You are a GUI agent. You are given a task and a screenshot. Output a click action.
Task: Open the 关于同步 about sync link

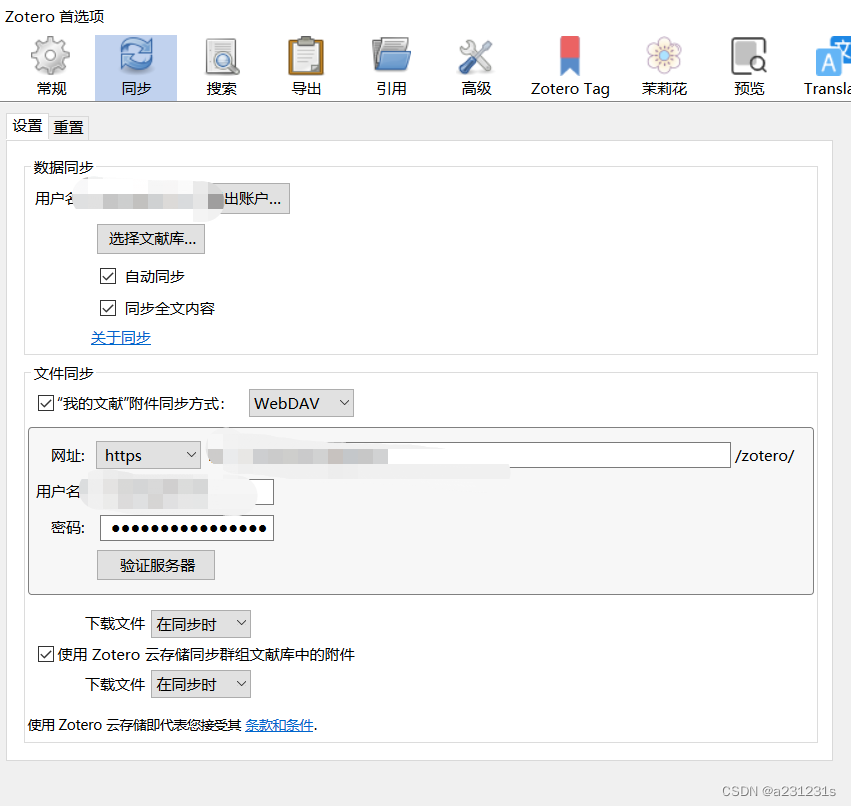pos(120,338)
